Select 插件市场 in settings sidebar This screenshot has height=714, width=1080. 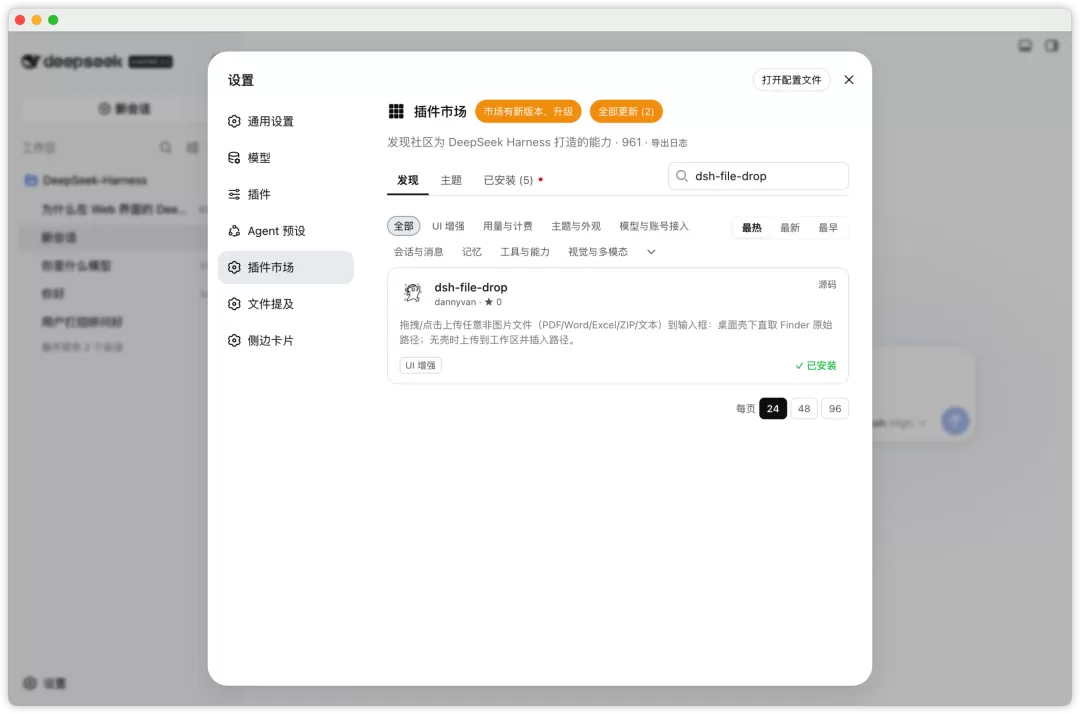[x=285, y=267]
